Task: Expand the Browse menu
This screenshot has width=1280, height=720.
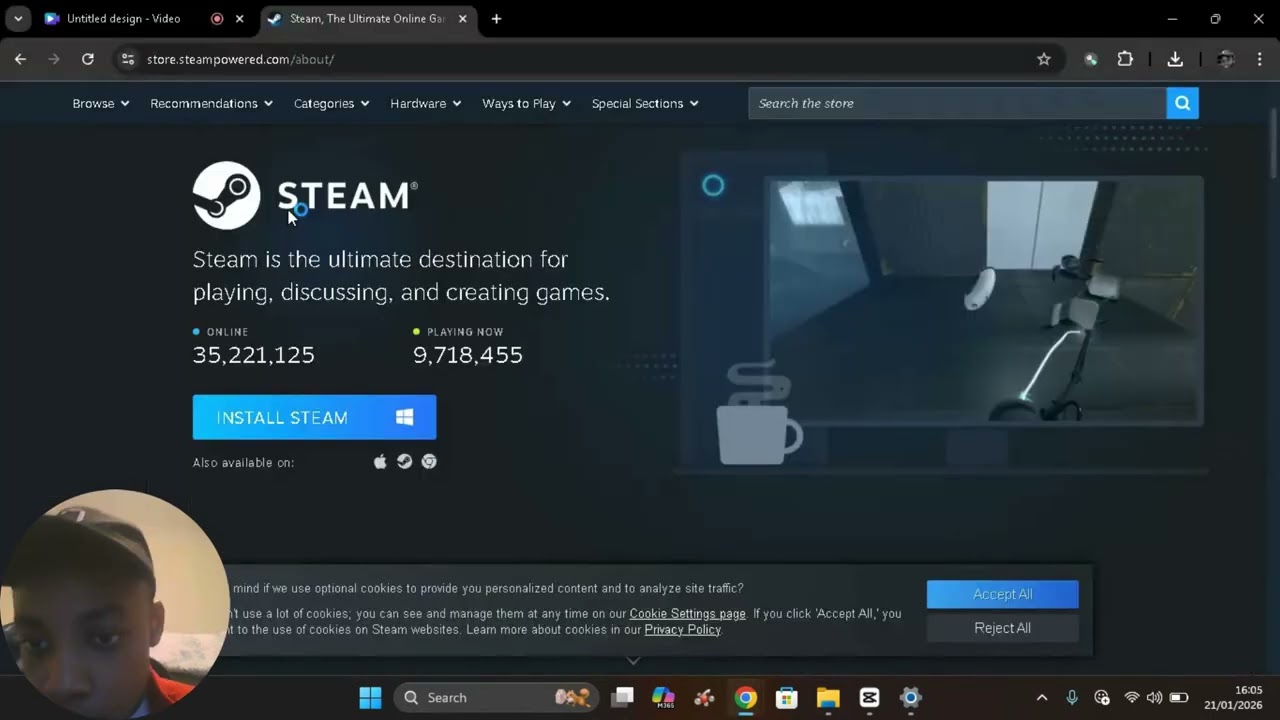Action: (101, 103)
